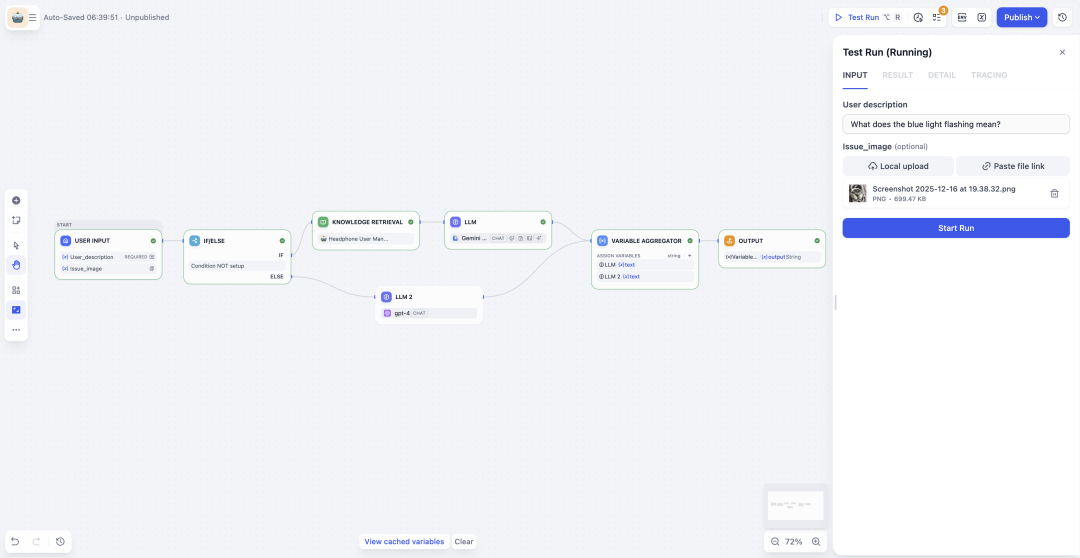The width and height of the screenshot is (1080, 558).
Task: Click the Start Run button
Action: pos(955,228)
